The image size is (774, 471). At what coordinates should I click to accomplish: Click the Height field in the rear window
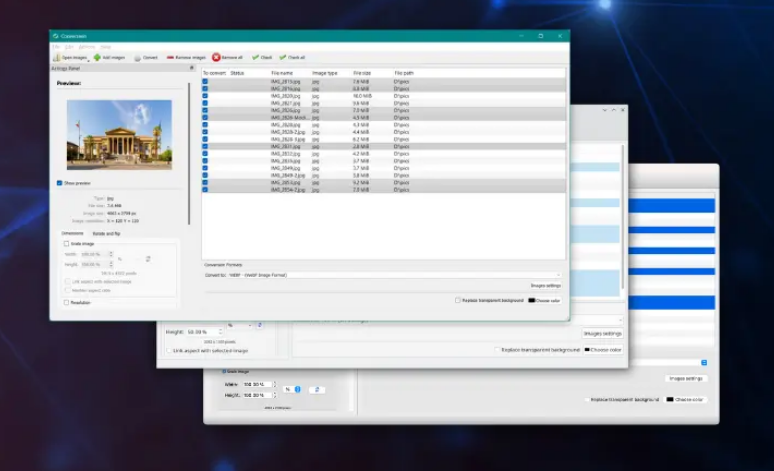257,395
